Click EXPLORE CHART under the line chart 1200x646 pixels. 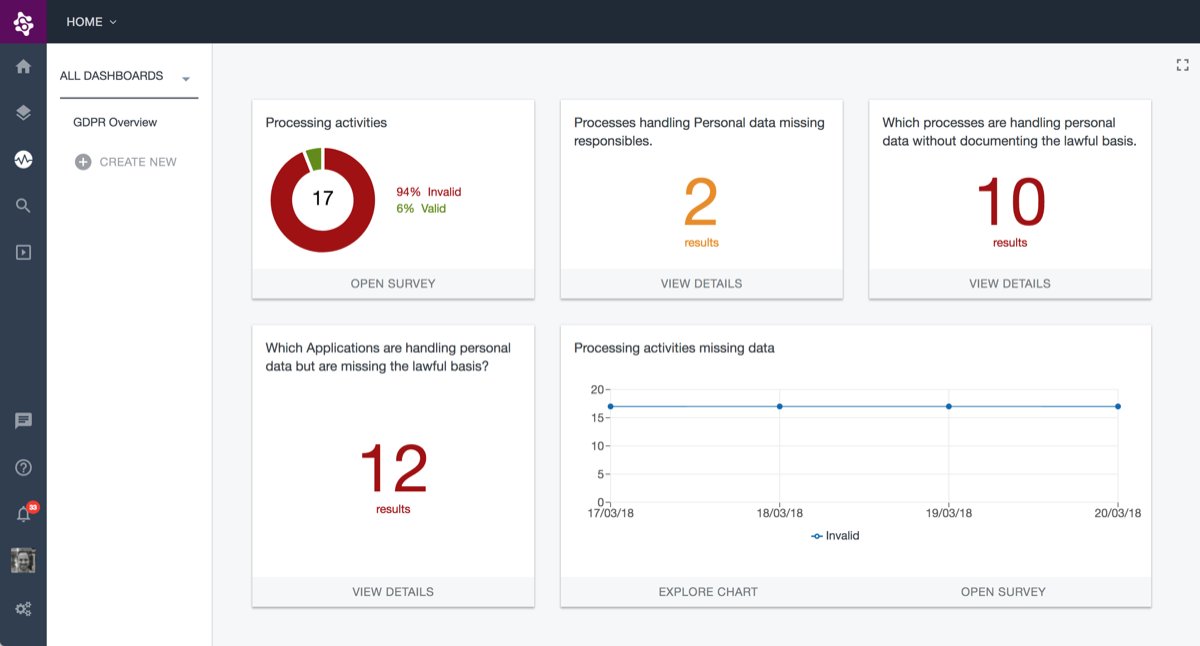coord(708,591)
